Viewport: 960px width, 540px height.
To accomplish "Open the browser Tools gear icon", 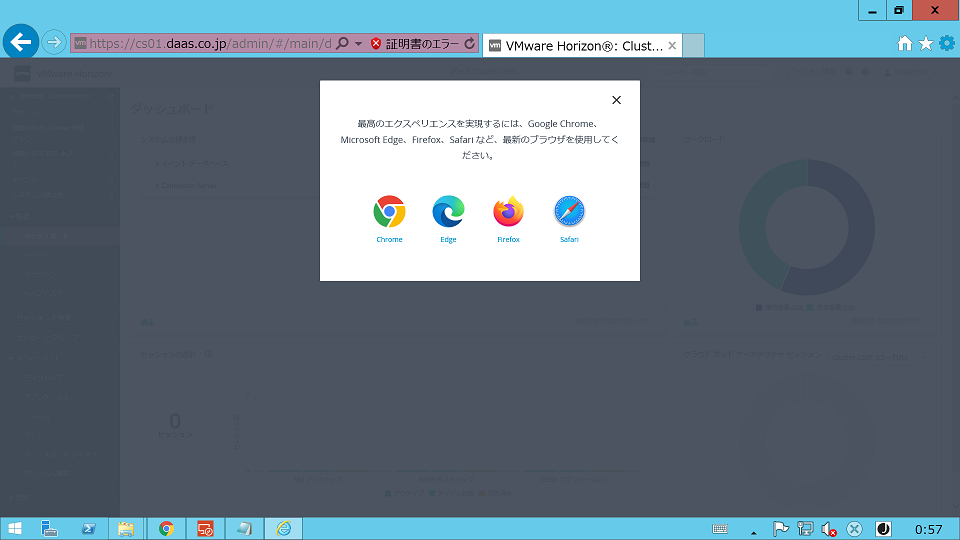I will (947, 43).
